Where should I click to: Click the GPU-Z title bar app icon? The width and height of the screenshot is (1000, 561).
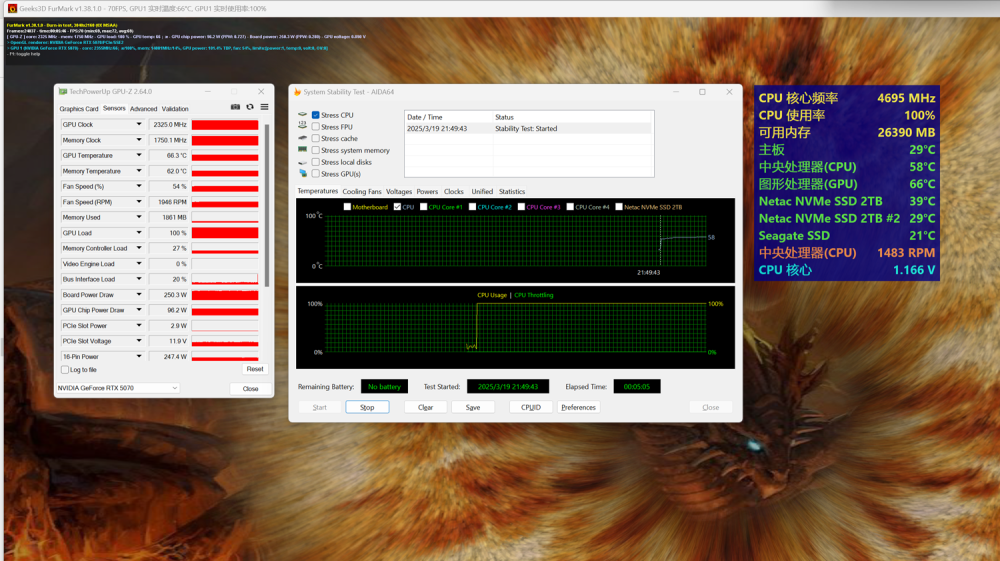tap(62, 92)
